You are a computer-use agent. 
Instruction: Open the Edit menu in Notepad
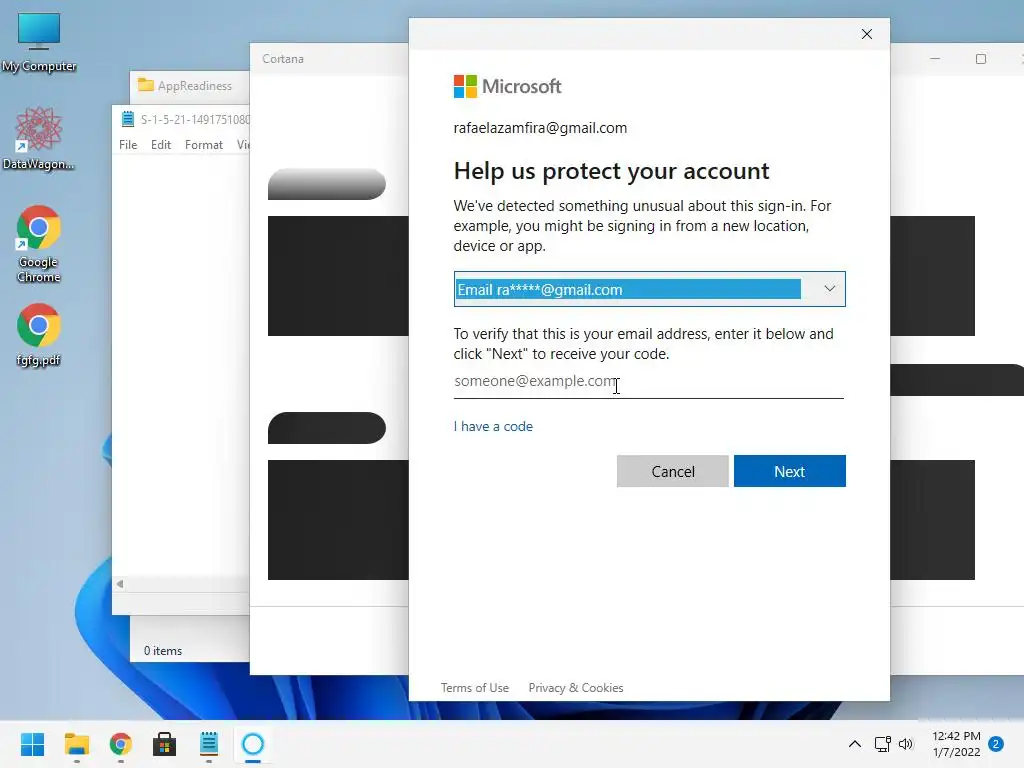point(161,145)
